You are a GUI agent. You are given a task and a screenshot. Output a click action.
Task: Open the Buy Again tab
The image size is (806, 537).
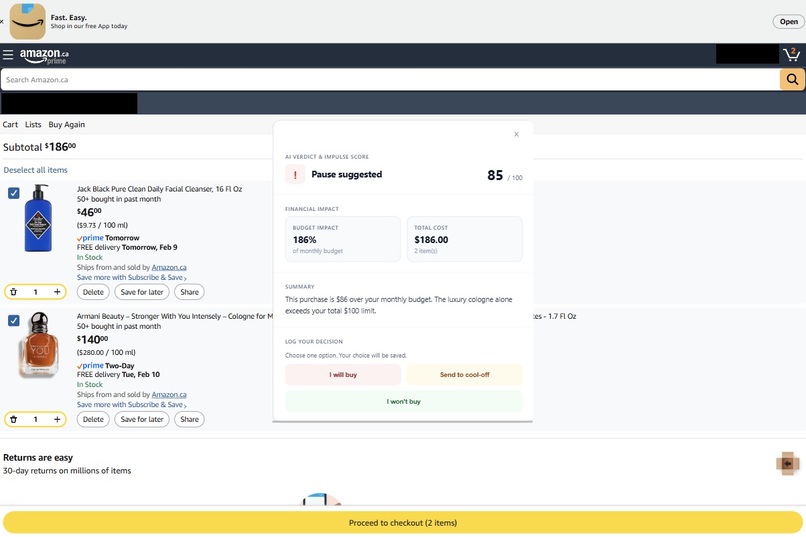tap(67, 124)
